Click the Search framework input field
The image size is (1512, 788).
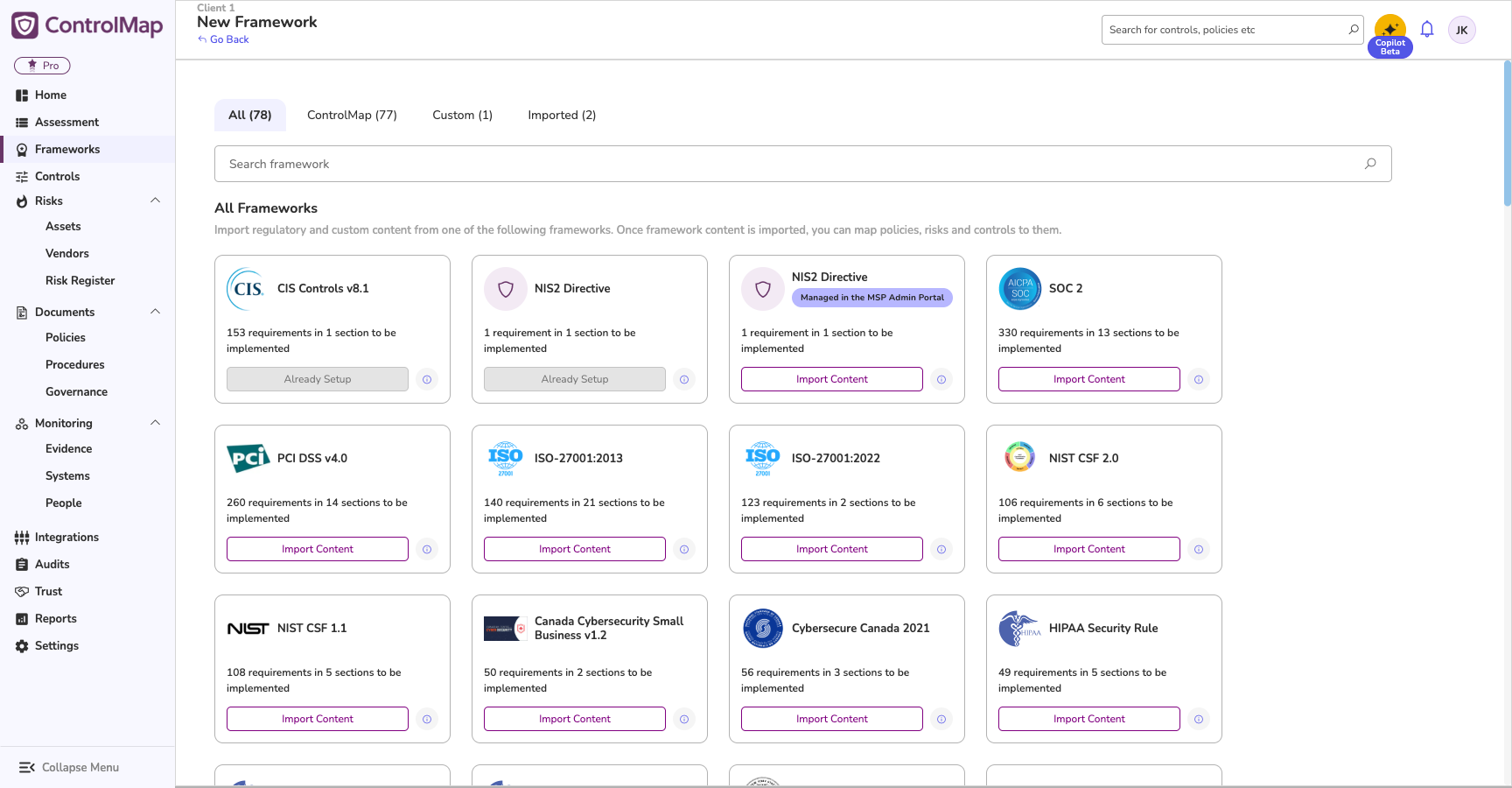coord(802,164)
